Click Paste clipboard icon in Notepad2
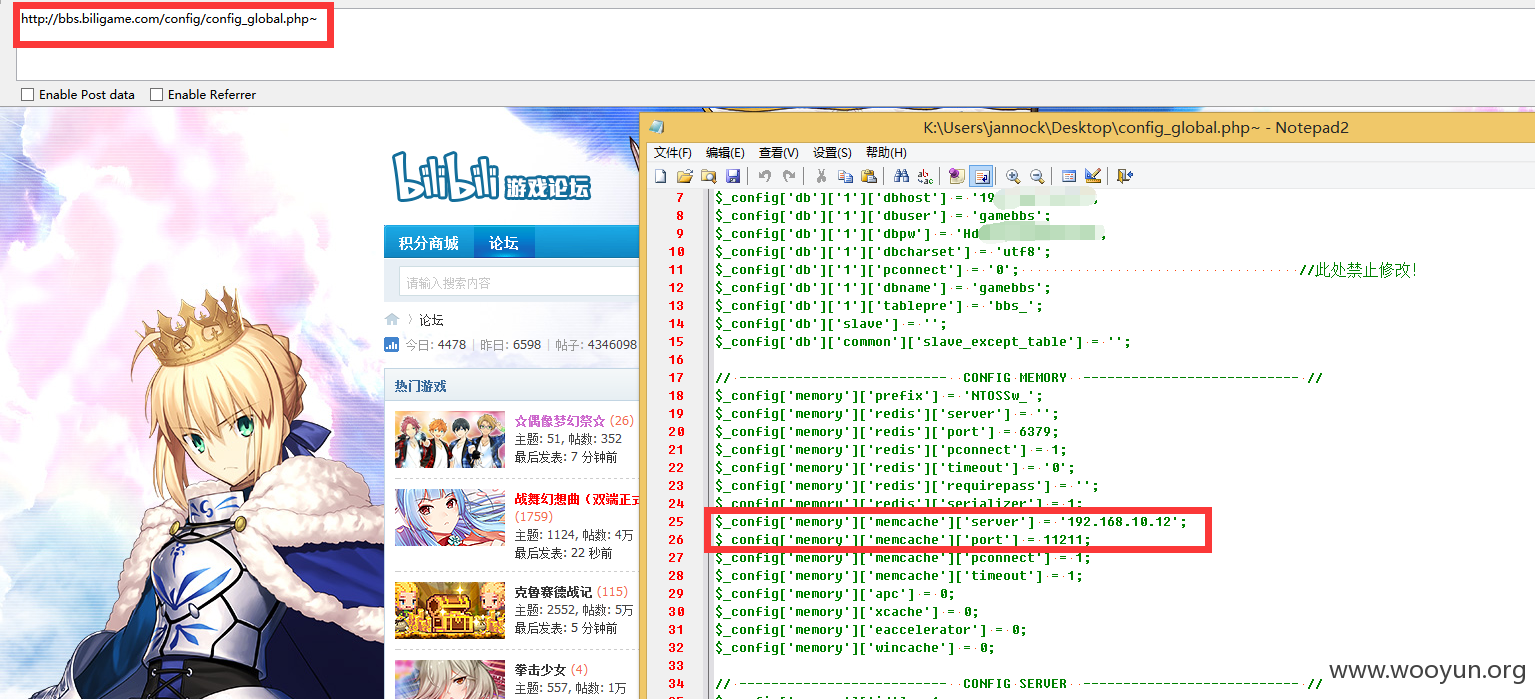 click(869, 176)
